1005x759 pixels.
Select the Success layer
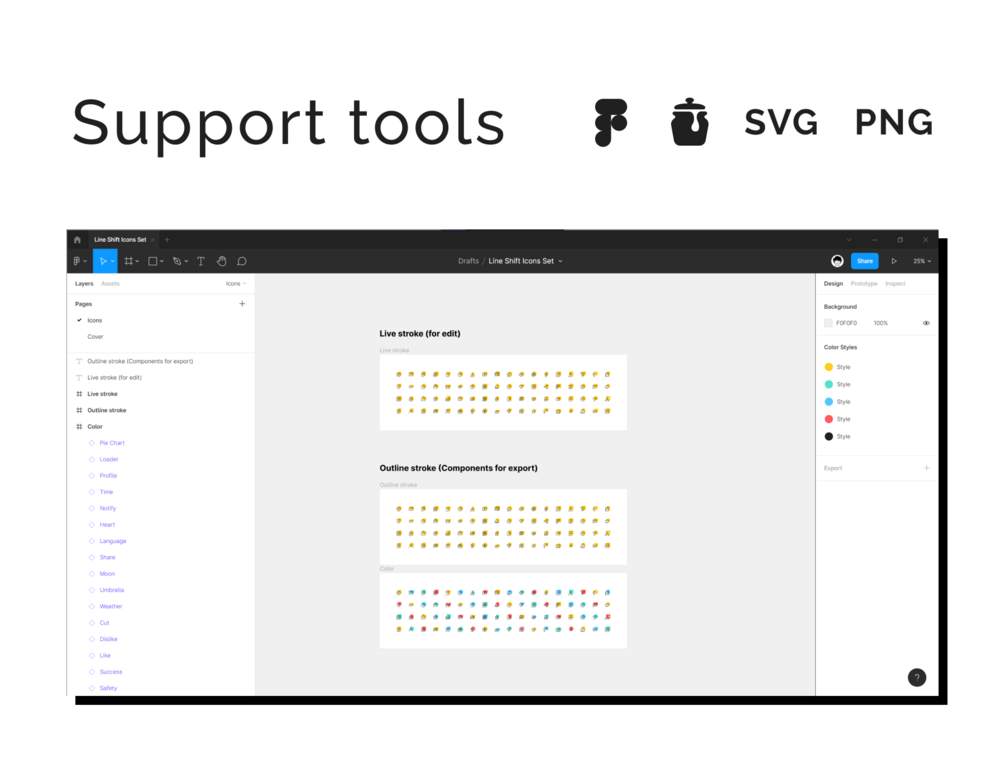(111, 672)
